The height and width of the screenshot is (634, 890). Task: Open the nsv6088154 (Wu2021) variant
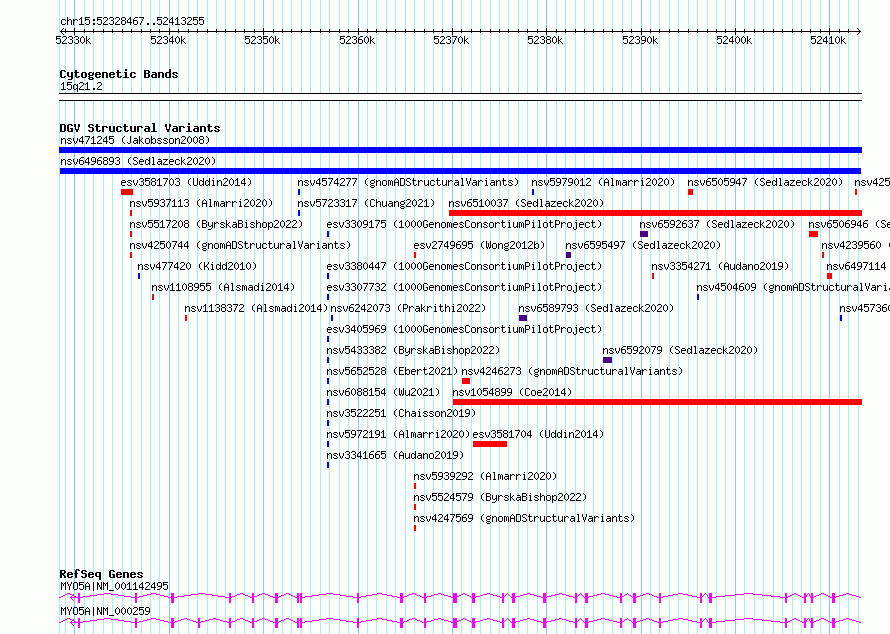click(x=383, y=392)
